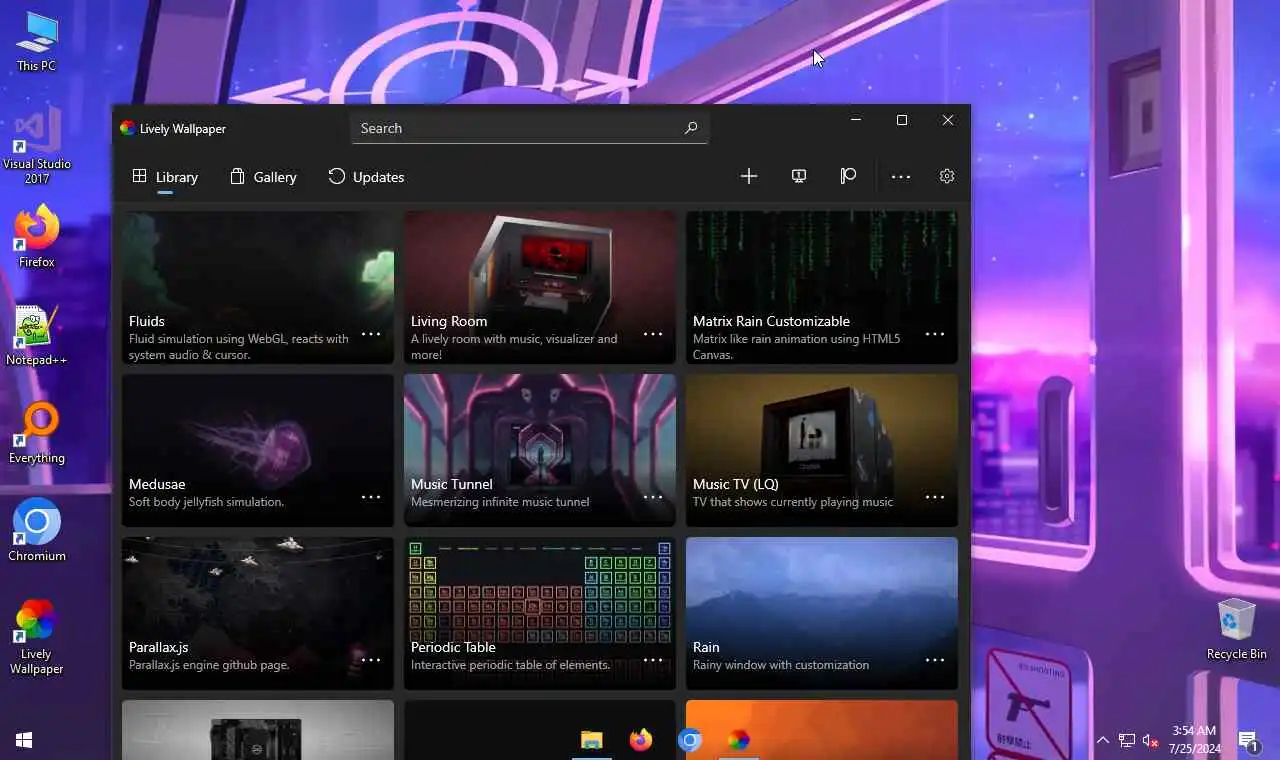
Task: Select Recycle Bin desktop icon
Action: tap(1236, 629)
